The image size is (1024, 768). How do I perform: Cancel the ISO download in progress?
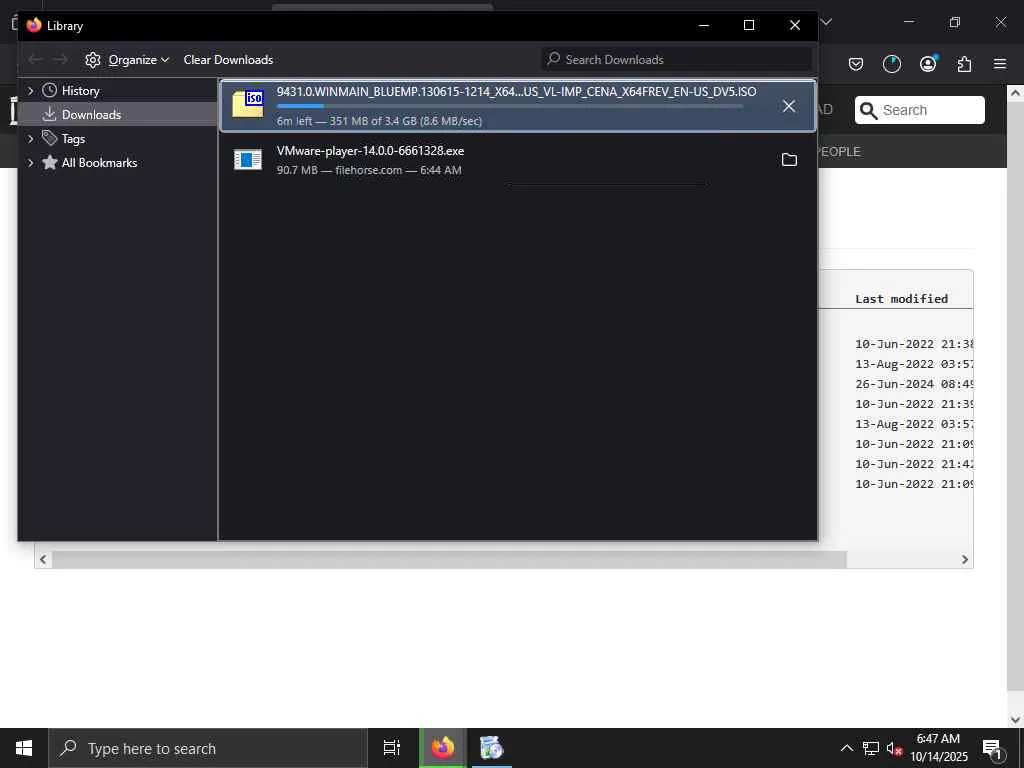point(789,106)
